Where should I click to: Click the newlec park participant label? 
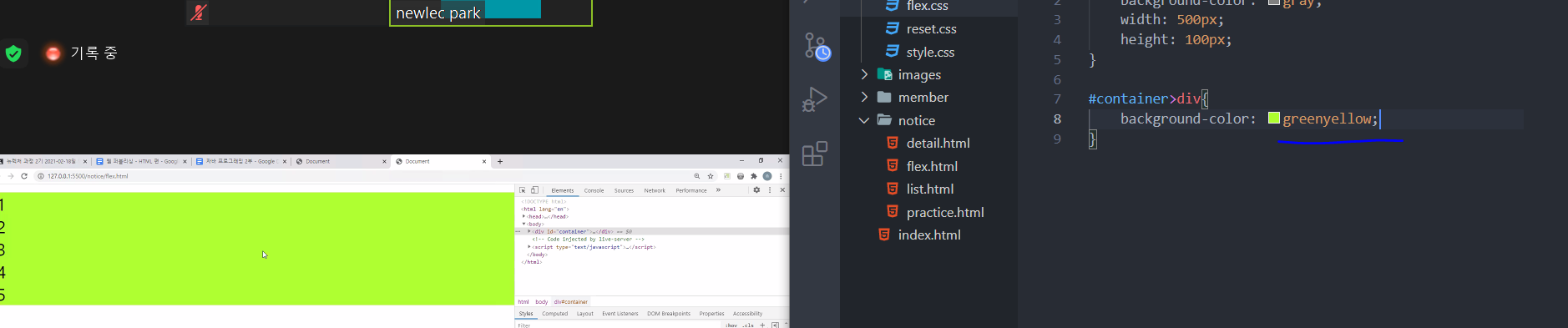click(438, 13)
